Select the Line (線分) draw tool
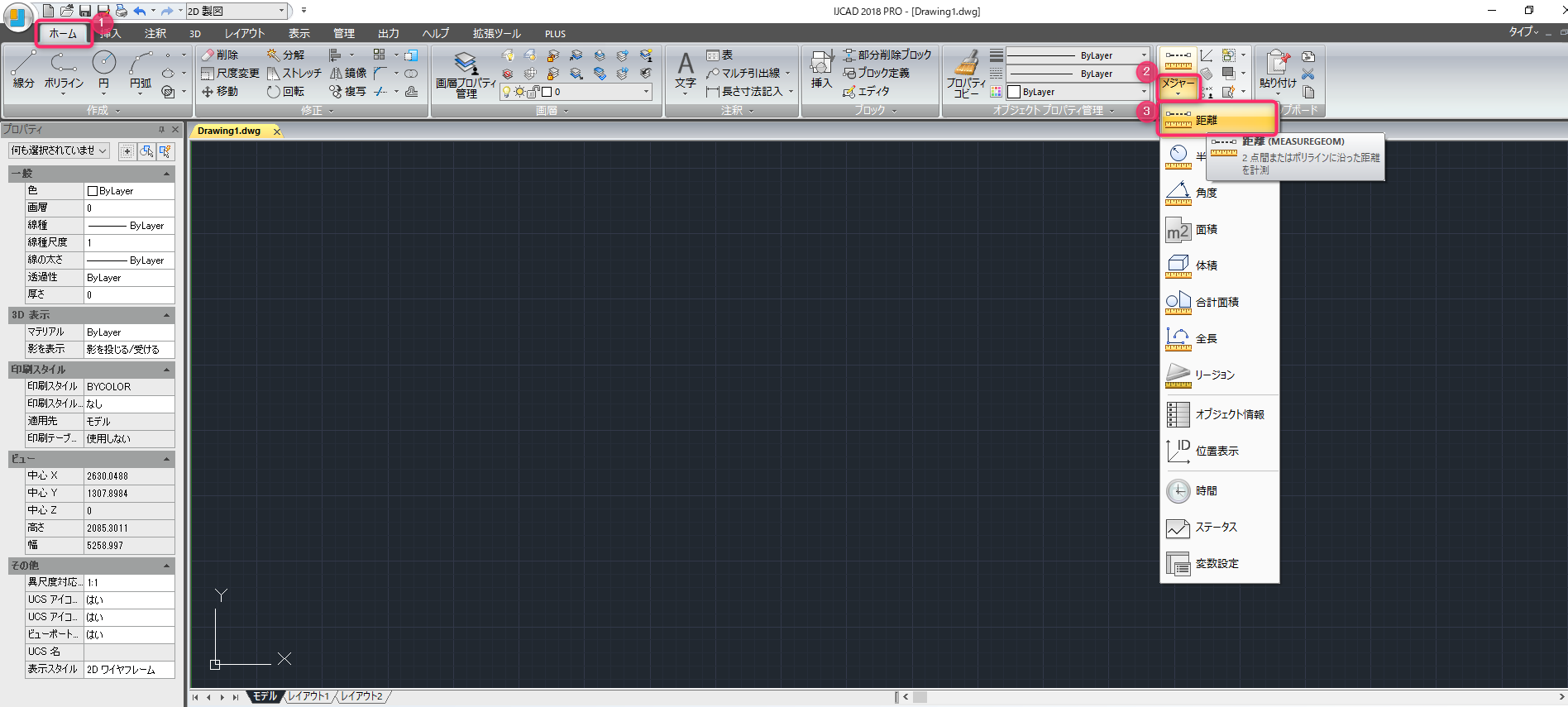 (x=23, y=69)
